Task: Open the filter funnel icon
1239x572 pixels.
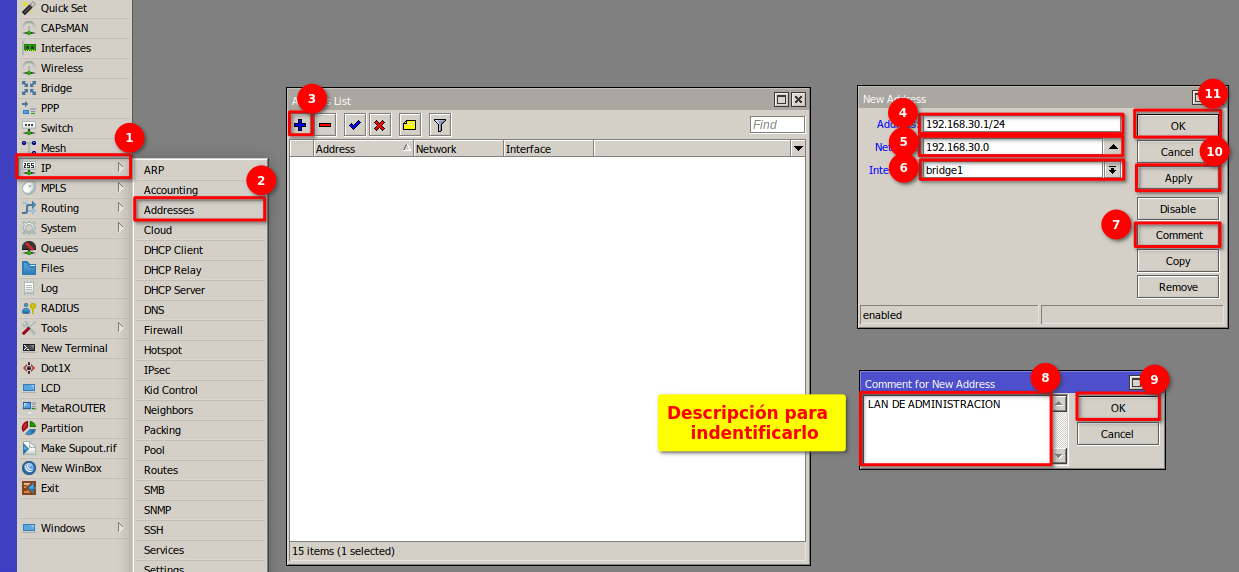Action: [440, 125]
